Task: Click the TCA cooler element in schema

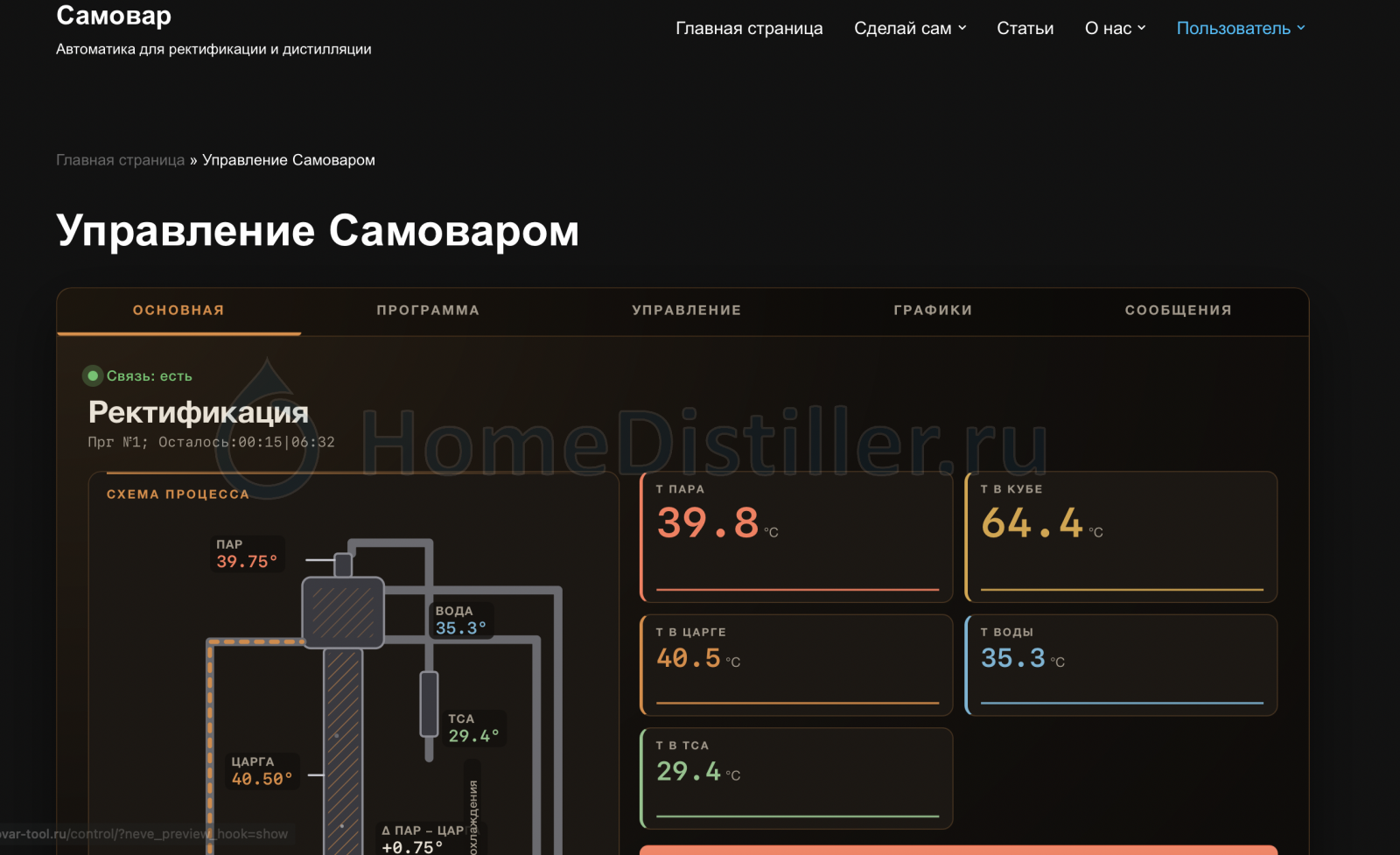Action: pos(429,704)
